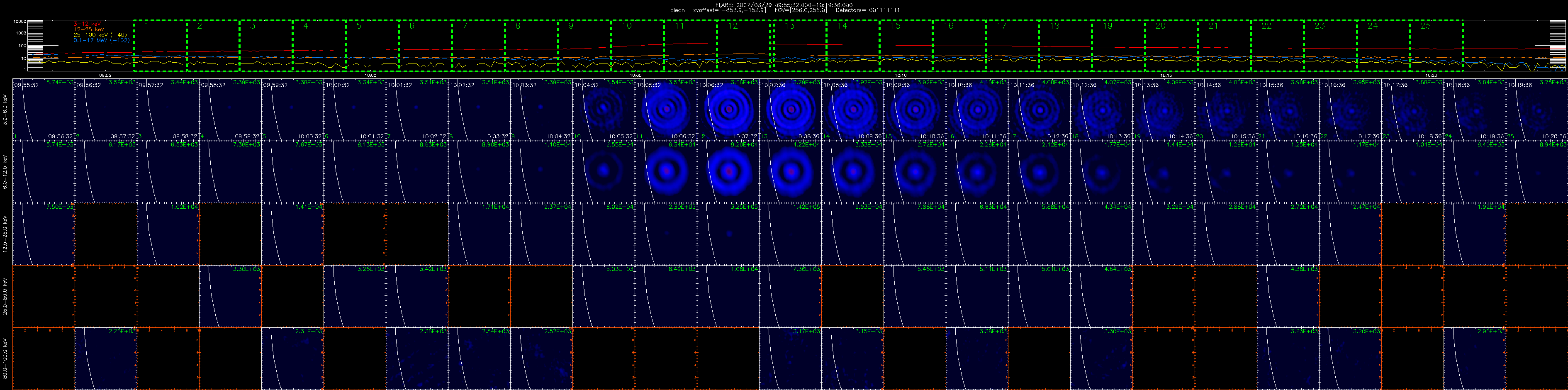Open 6–12 keV image with peak 4.22E+04

pyautogui.click(x=790, y=172)
